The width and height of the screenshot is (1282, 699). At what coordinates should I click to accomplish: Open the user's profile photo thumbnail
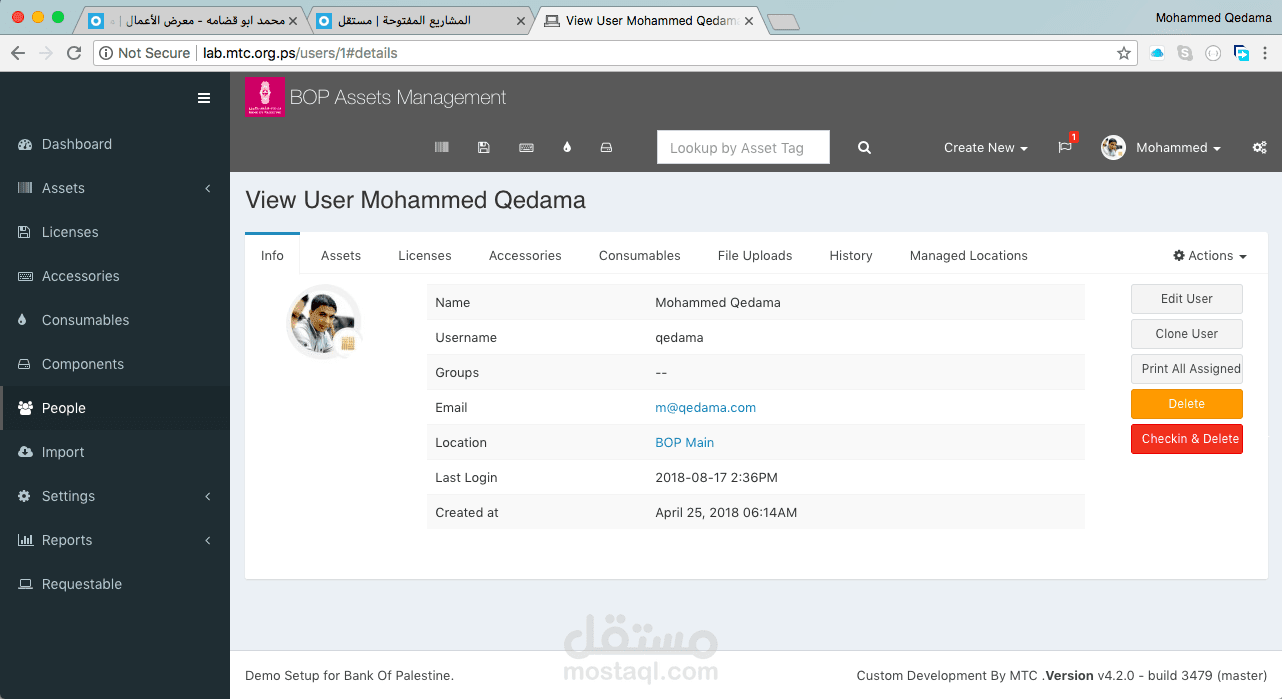[x=323, y=322]
